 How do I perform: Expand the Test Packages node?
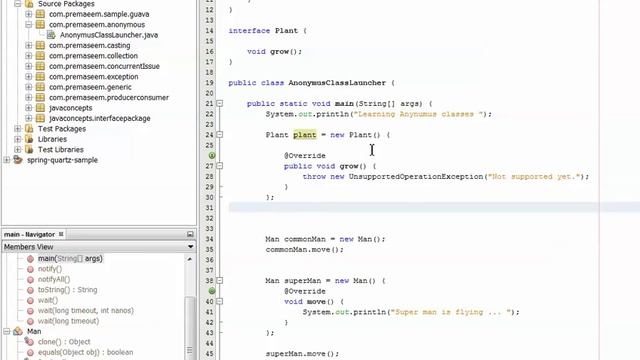pos(18,129)
